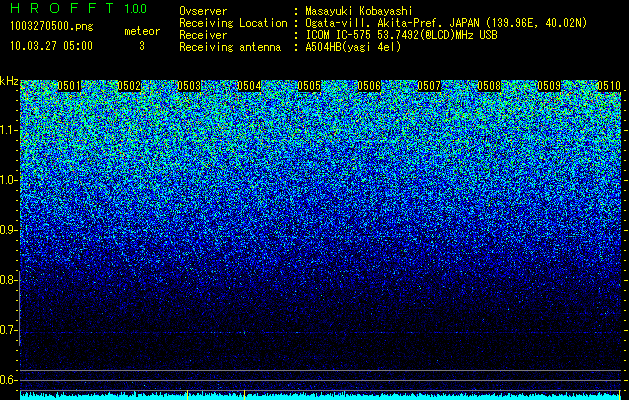
Task: Click the kHz axis unit label
Action: click(x=9, y=81)
